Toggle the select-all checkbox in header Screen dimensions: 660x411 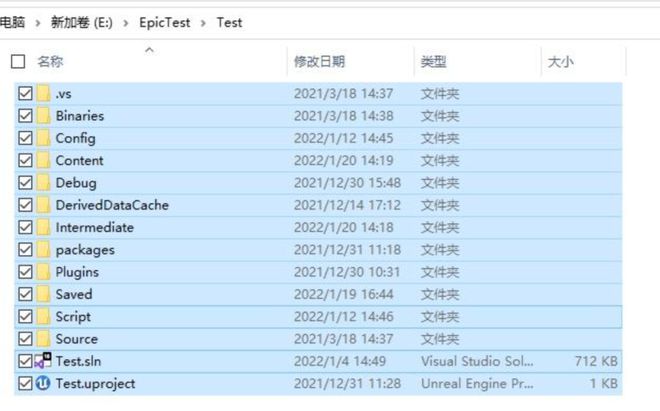[x=18, y=62]
